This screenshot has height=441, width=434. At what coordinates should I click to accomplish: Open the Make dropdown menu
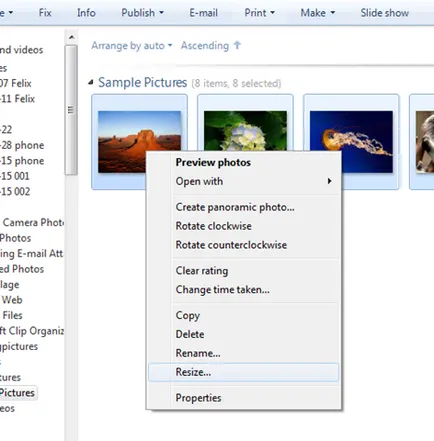(317, 13)
